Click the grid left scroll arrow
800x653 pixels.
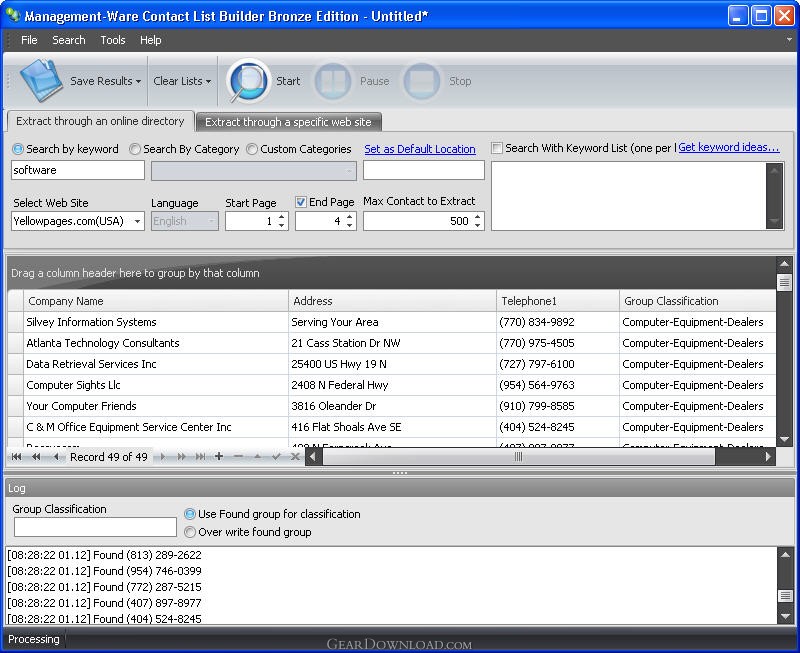pyautogui.click(x=313, y=457)
